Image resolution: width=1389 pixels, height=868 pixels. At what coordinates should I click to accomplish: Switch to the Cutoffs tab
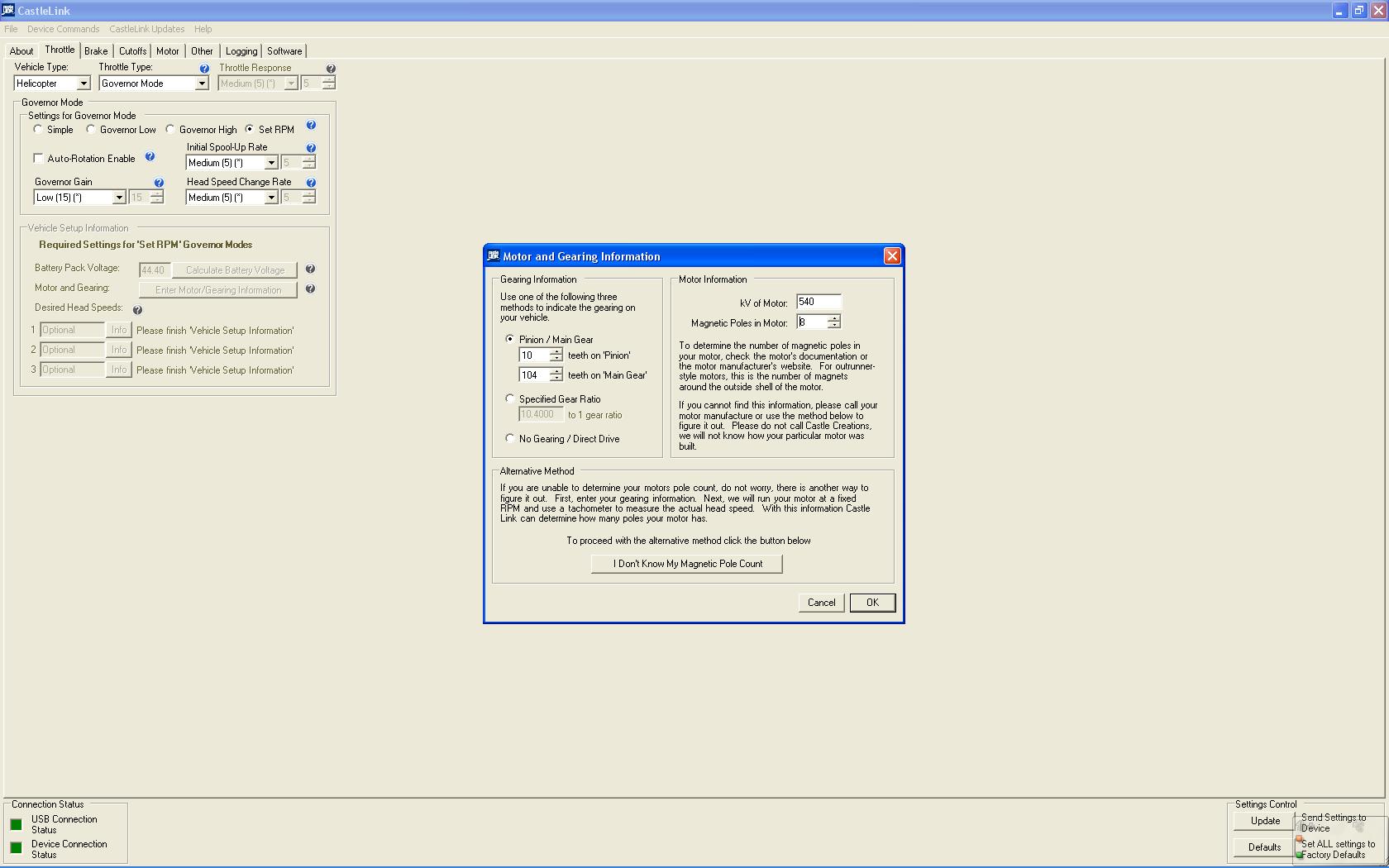[132, 51]
